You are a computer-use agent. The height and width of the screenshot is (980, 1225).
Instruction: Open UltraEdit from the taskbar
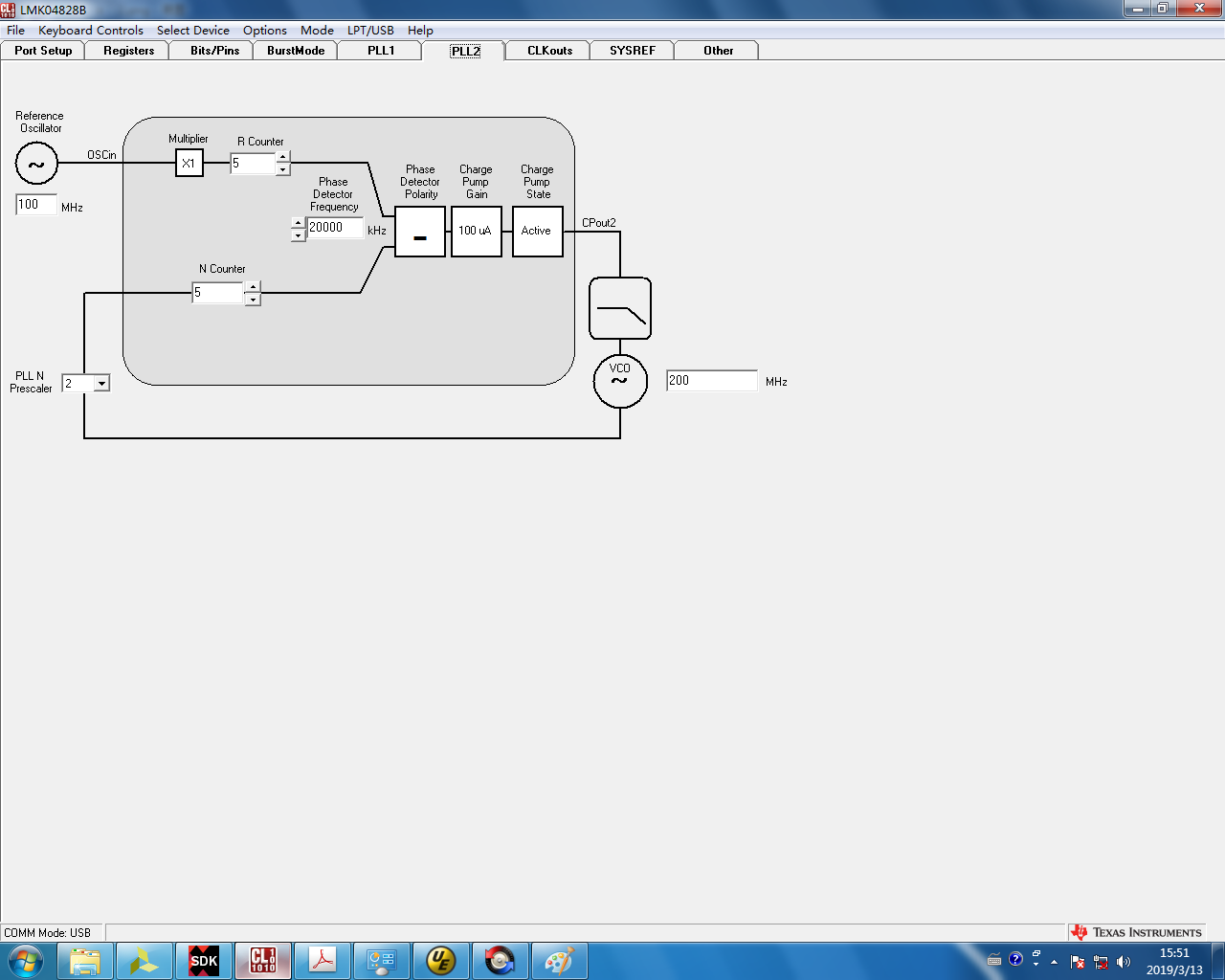point(441,961)
